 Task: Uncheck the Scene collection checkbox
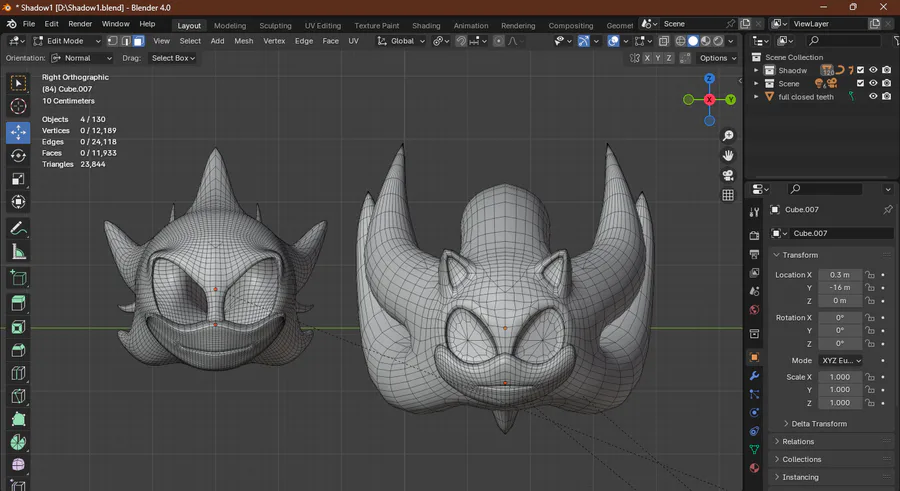[859, 84]
